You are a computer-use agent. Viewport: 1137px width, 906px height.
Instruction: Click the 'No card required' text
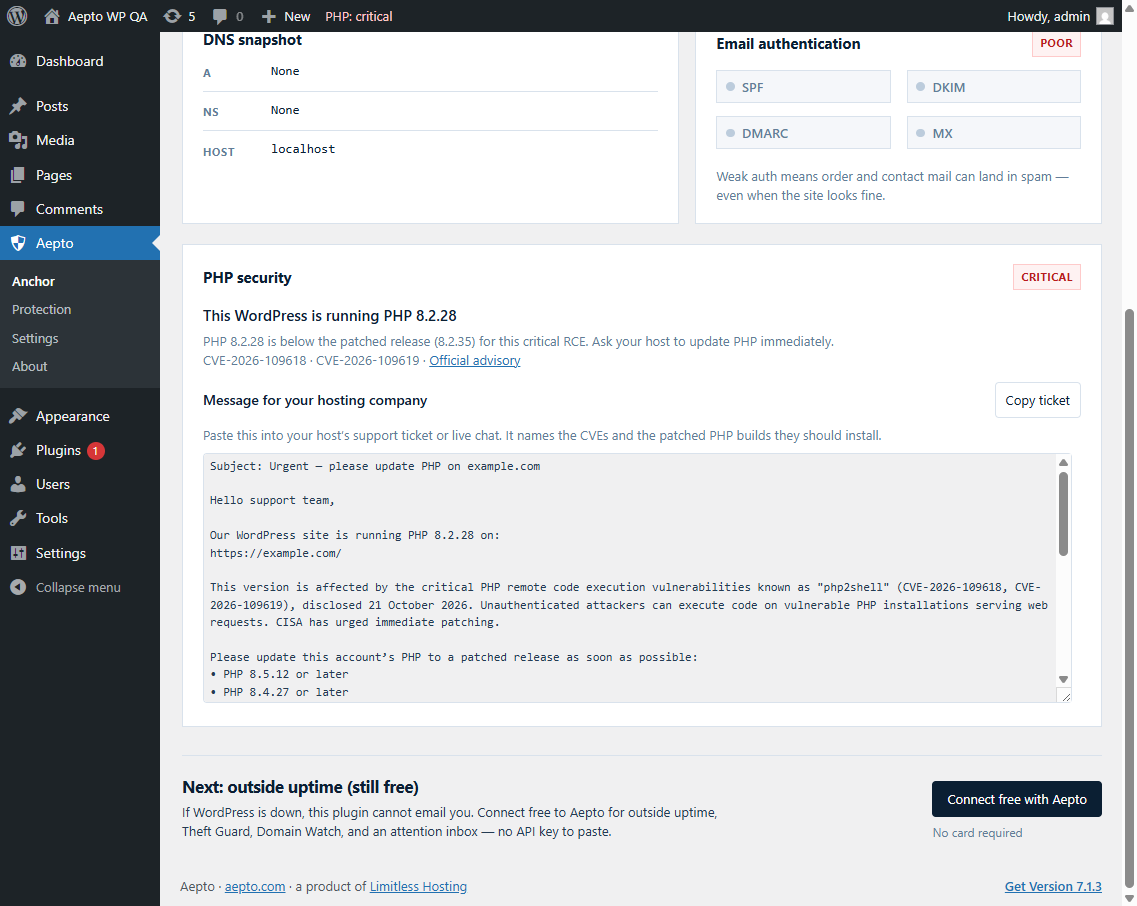pyautogui.click(x=977, y=833)
